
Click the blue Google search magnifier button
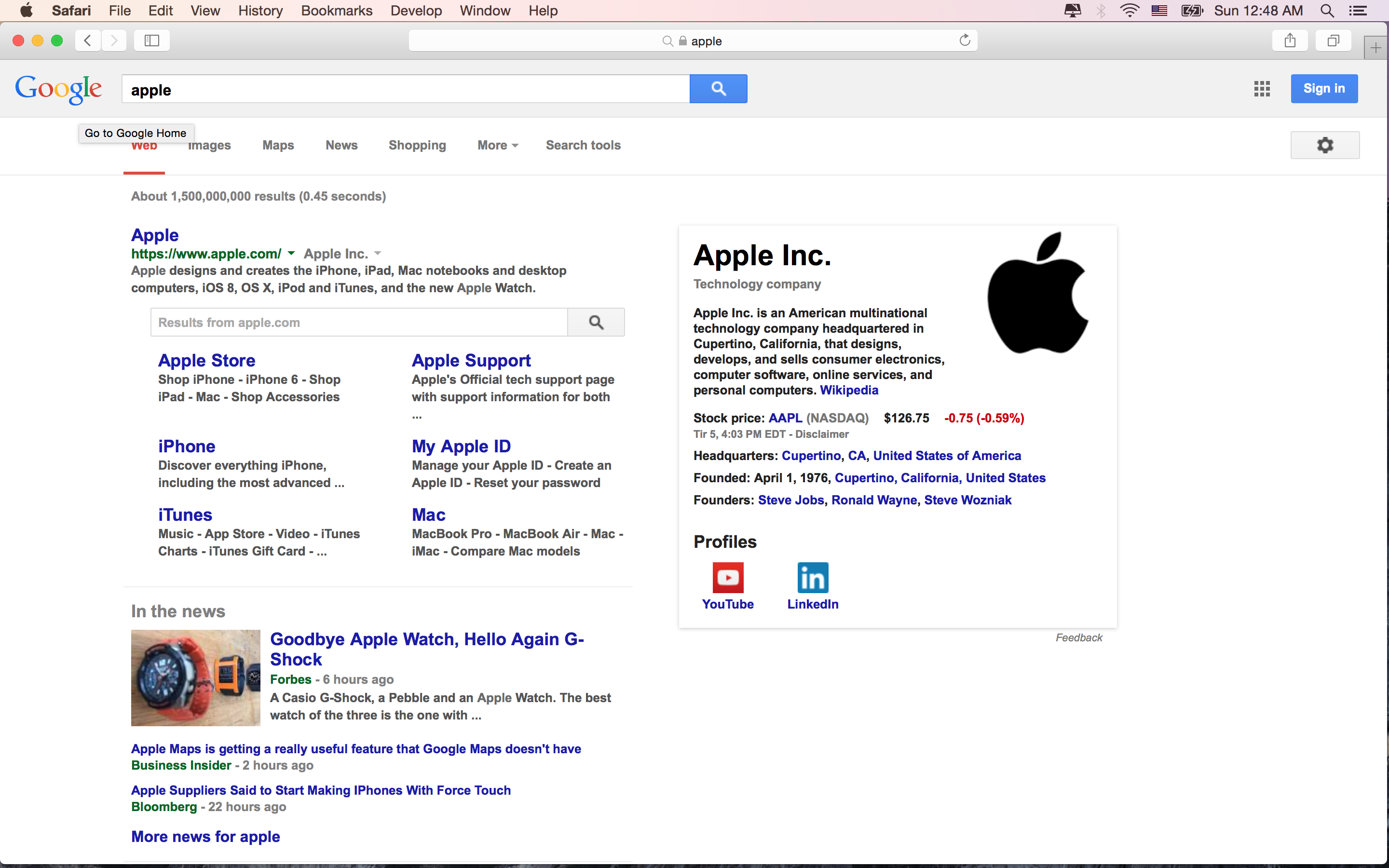[x=718, y=88]
